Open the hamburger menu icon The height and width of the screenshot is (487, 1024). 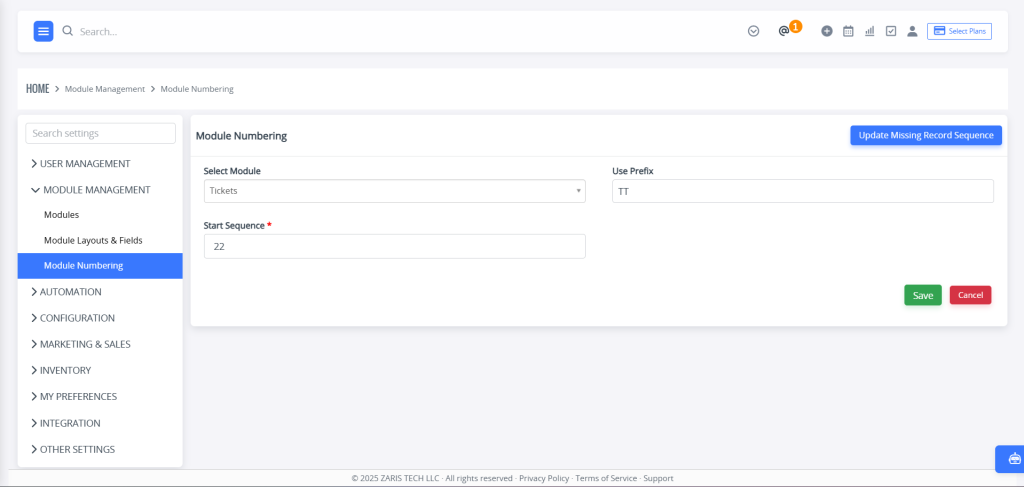[43, 31]
